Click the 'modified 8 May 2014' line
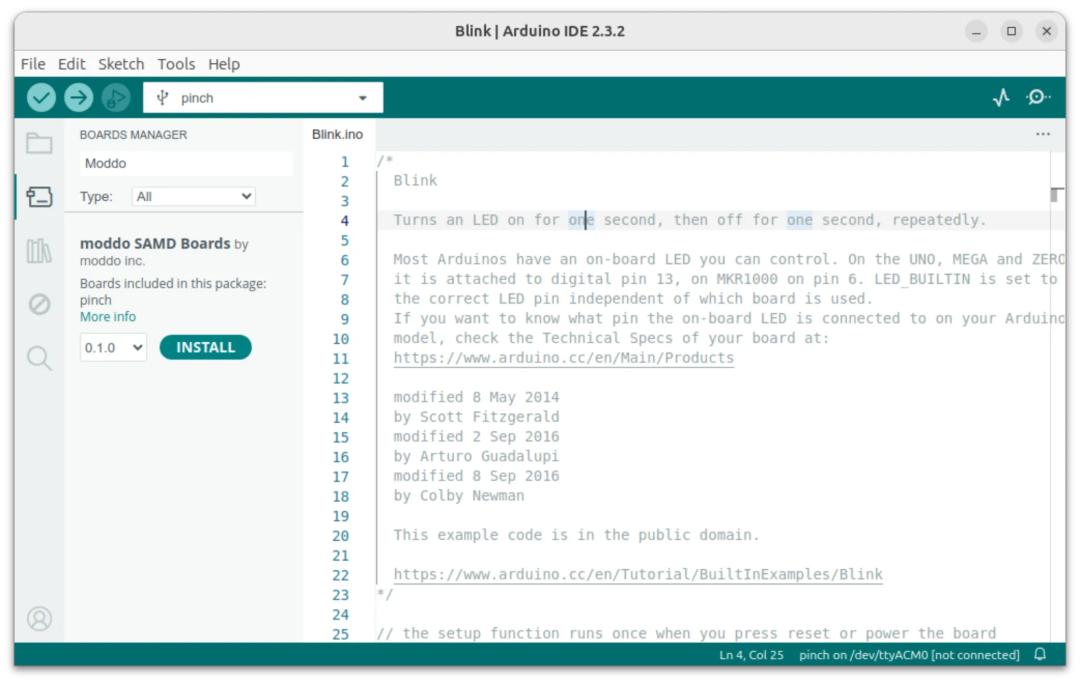Image resolution: width=1080 pixels, height=683 pixels. coord(477,397)
